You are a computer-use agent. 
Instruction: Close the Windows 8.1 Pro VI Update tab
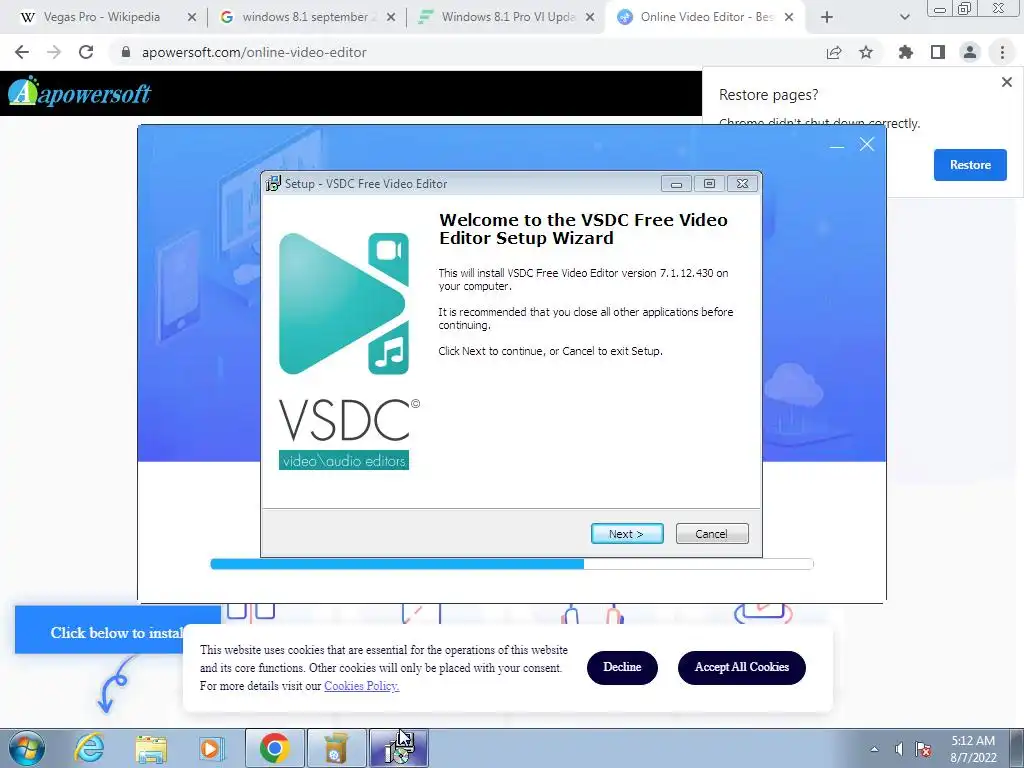589,18
